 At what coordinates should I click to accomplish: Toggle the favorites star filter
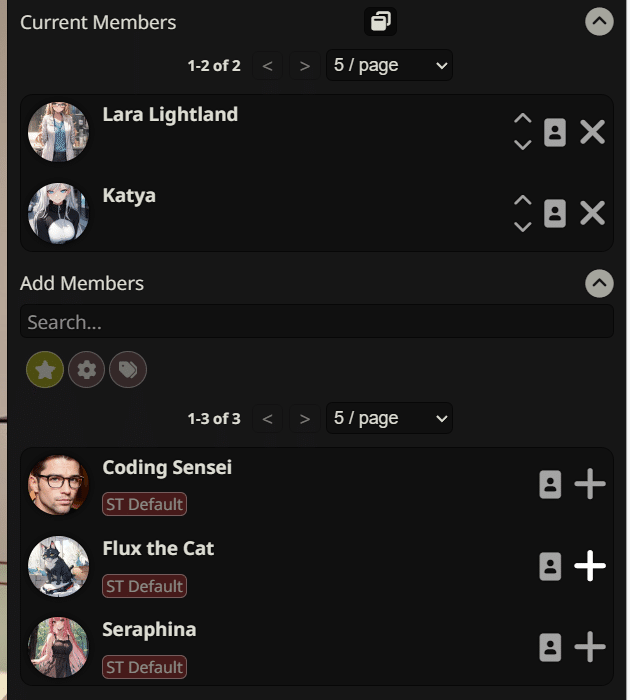coord(45,370)
